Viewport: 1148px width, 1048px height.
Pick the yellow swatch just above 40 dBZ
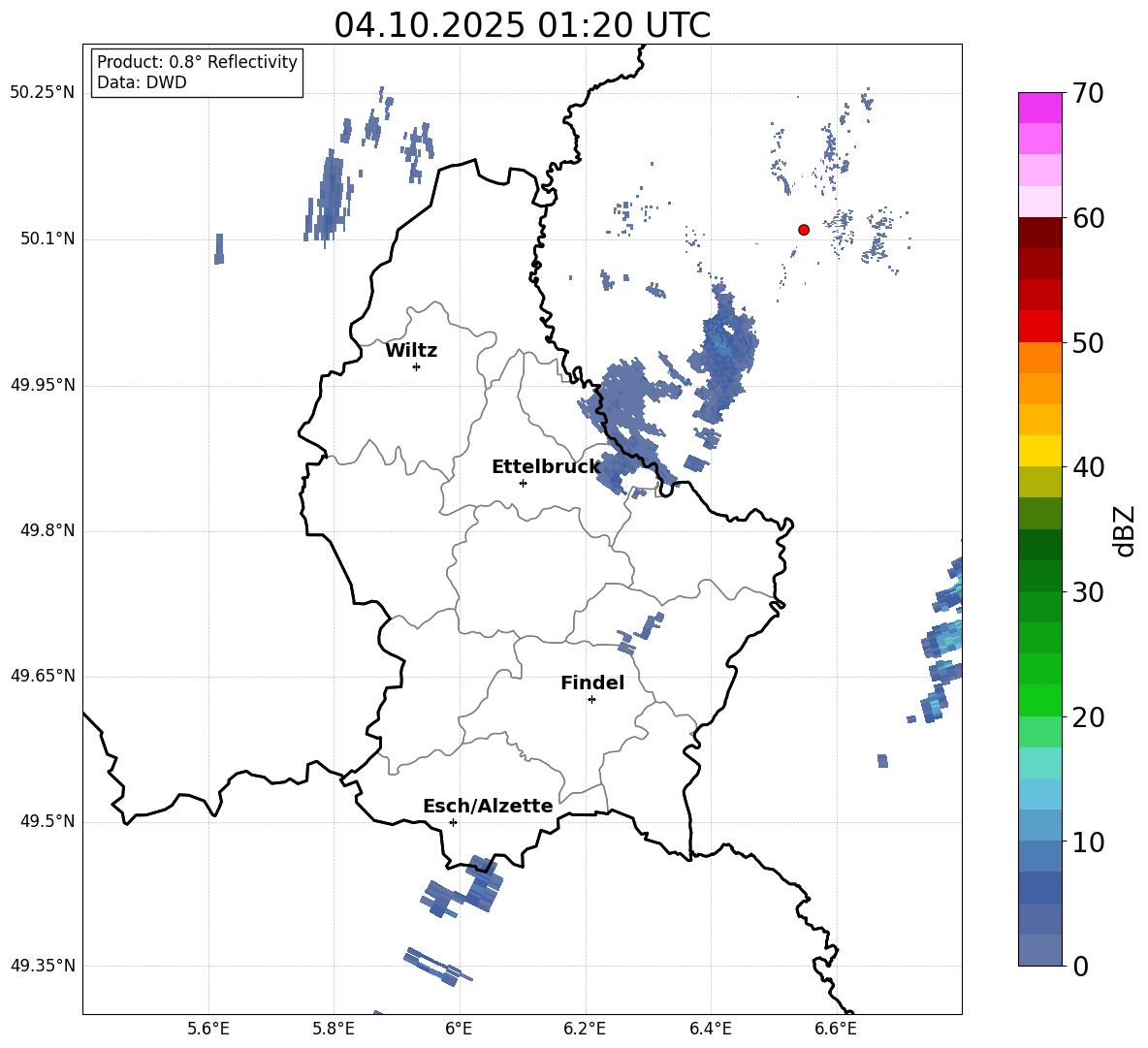[x=1040, y=452]
